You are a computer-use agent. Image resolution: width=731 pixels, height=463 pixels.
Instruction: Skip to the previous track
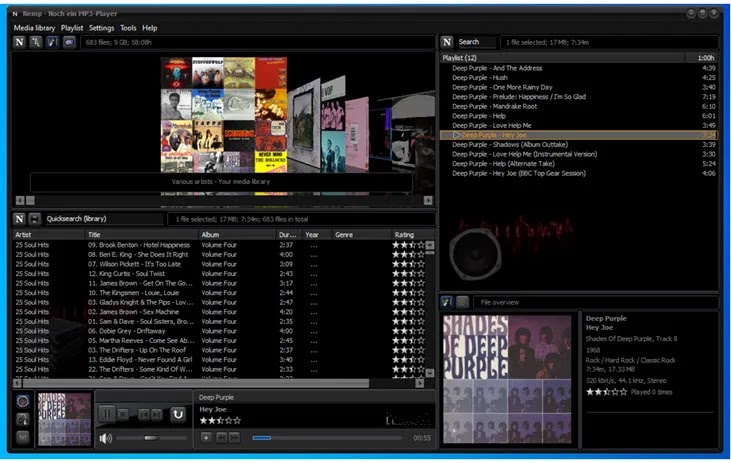coord(144,414)
